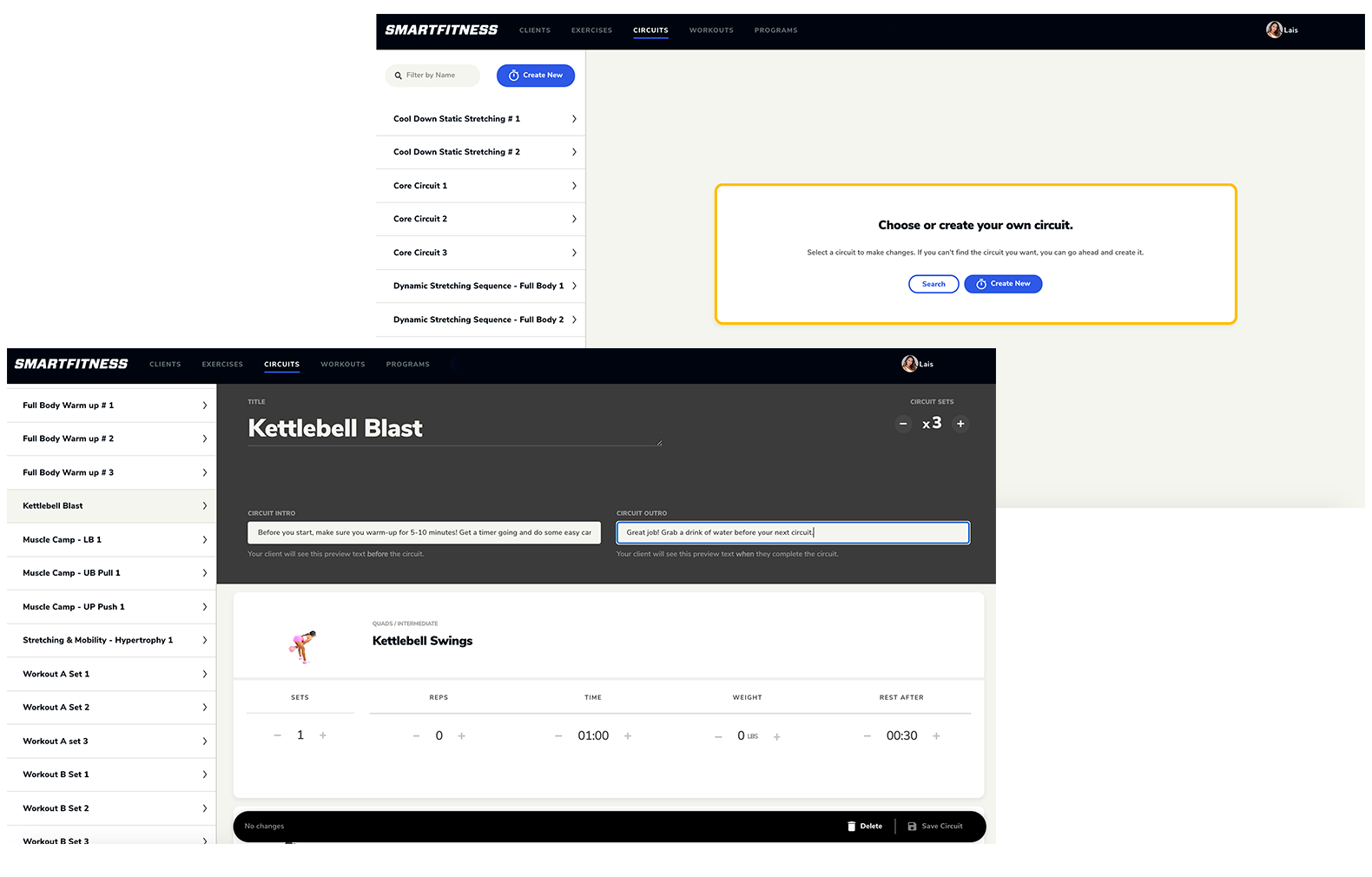Increase Sets value for Kettlebell Swings
The width and height of the screenshot is (1372, 877).
pyautogui.click(x=323, y=735)
